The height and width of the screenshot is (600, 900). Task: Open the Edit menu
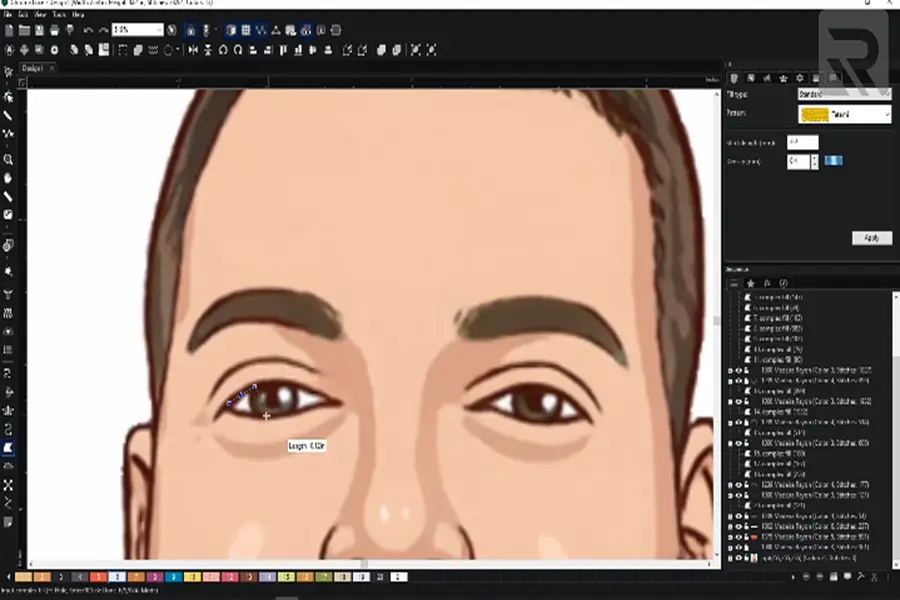(x=23, y=14)
